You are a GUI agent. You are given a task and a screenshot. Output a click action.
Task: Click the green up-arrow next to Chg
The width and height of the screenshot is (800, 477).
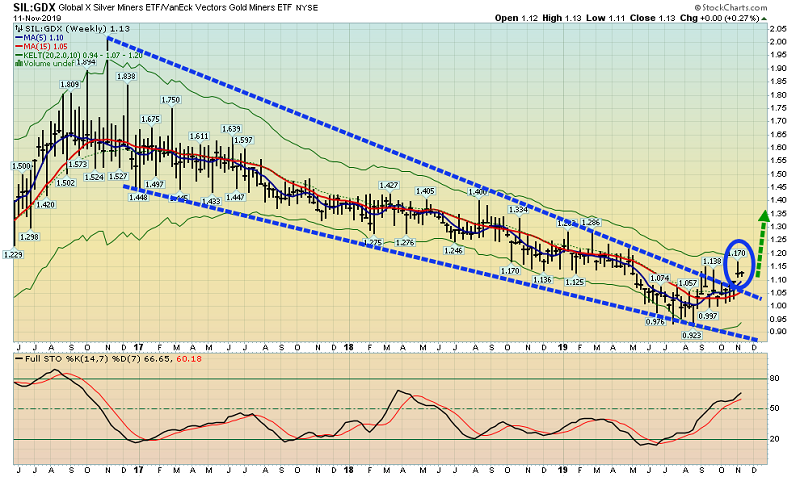[x=764, y=18]
